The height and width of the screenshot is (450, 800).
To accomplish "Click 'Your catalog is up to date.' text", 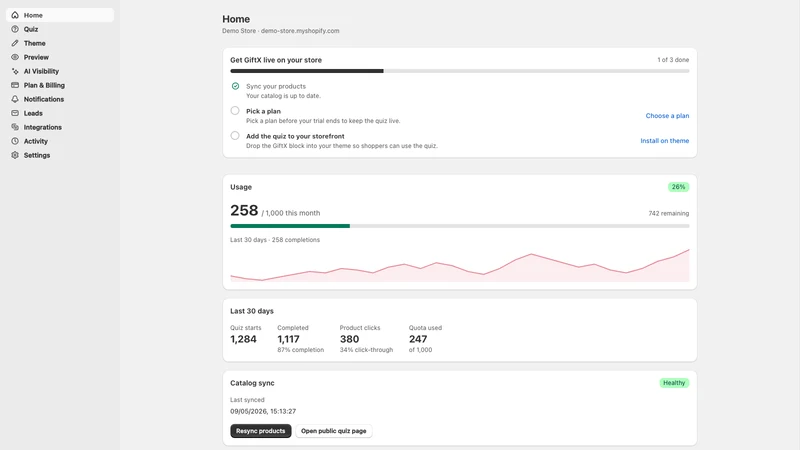I will pos(283,96).
